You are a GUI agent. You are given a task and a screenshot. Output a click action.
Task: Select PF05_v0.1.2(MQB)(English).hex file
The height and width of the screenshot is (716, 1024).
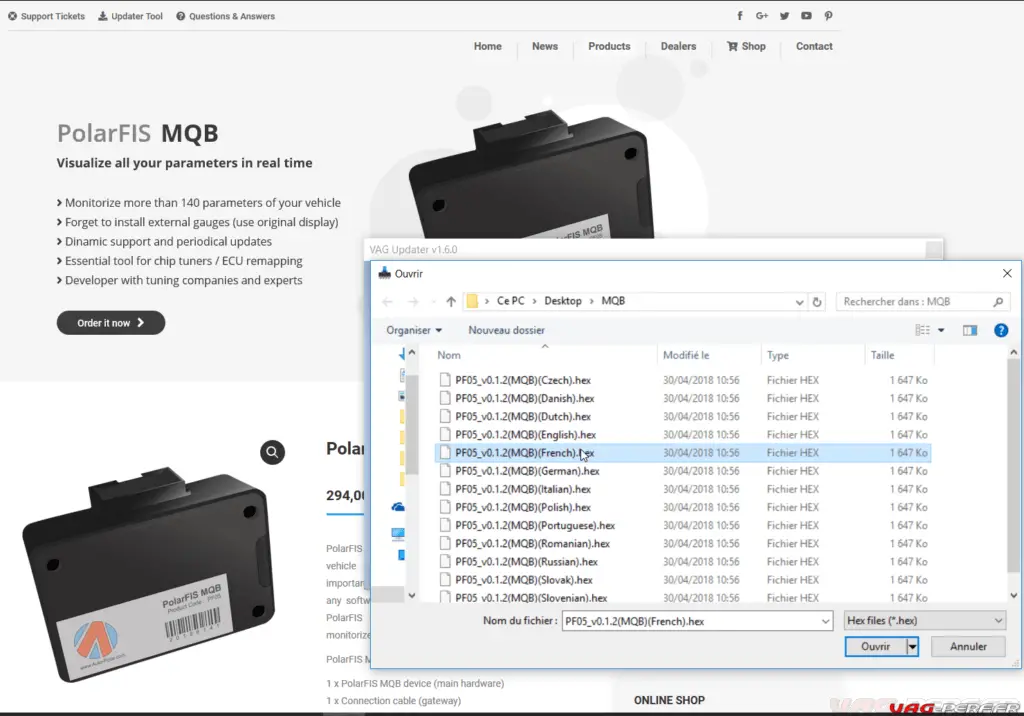[683, 434]
